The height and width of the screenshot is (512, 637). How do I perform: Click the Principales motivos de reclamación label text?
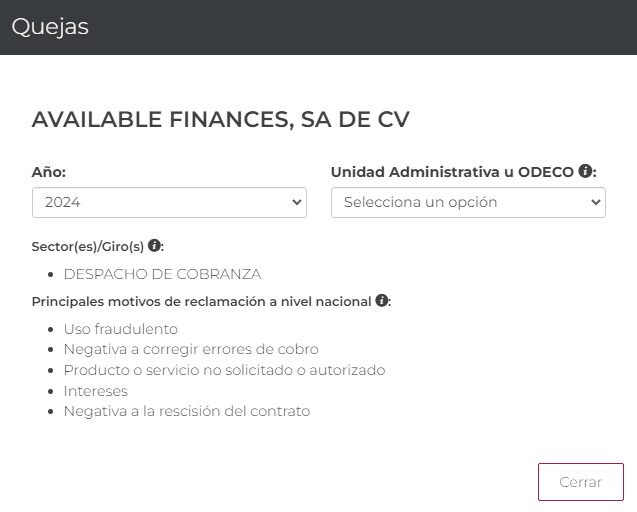click(202, 301)
